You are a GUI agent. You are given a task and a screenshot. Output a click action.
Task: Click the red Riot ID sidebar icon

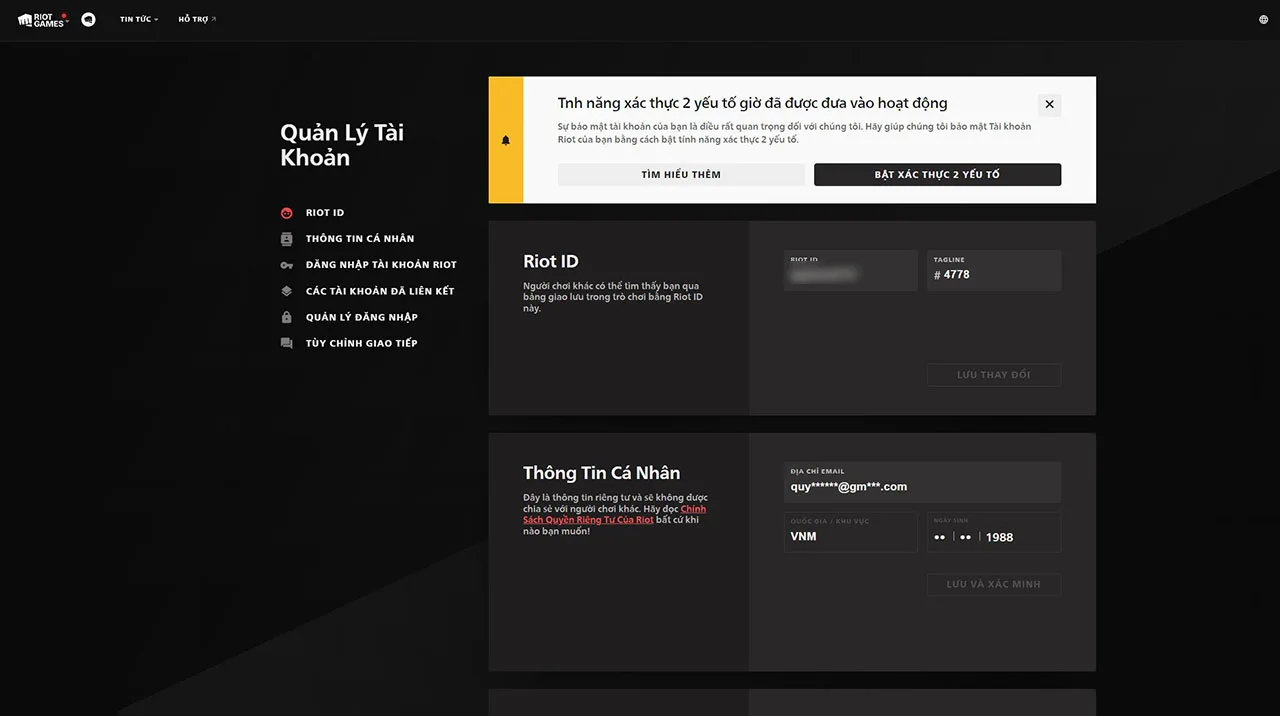[x=287, y=213]
